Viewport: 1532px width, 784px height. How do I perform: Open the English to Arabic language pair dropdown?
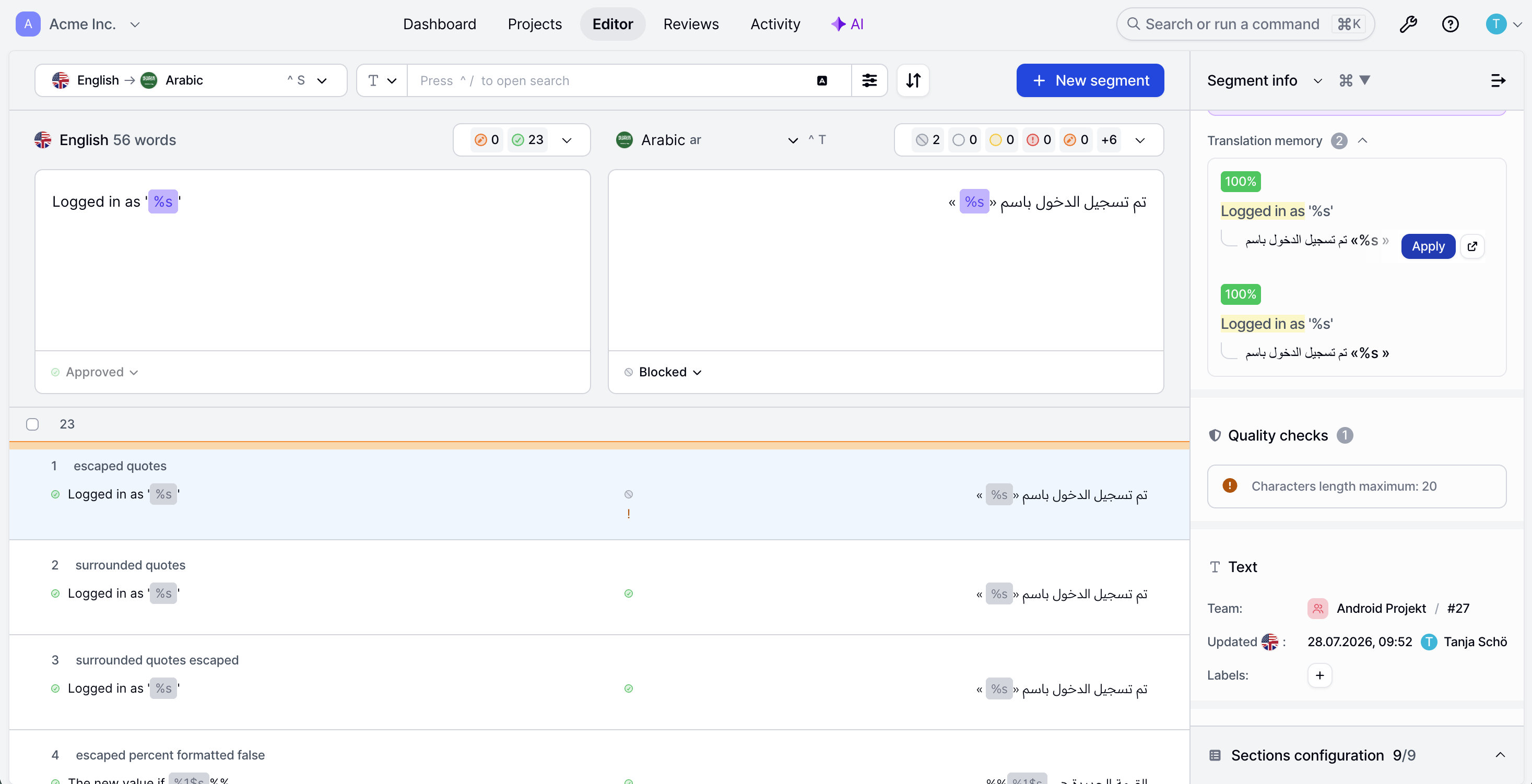point(191,80)
